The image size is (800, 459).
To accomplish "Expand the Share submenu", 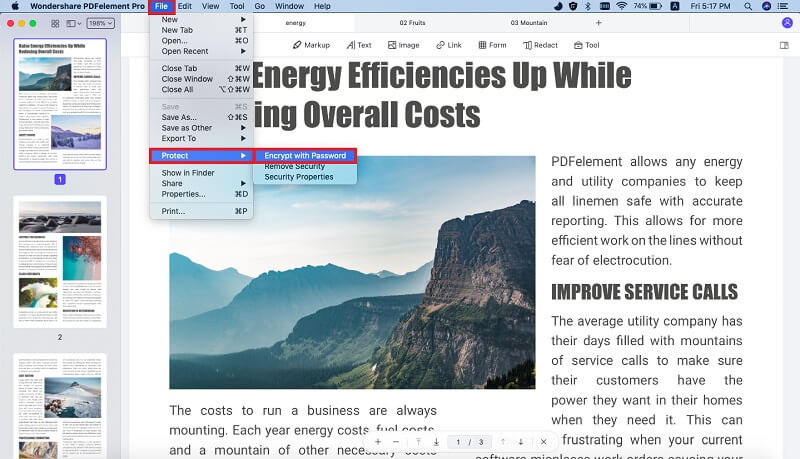I will pos(202,184).
